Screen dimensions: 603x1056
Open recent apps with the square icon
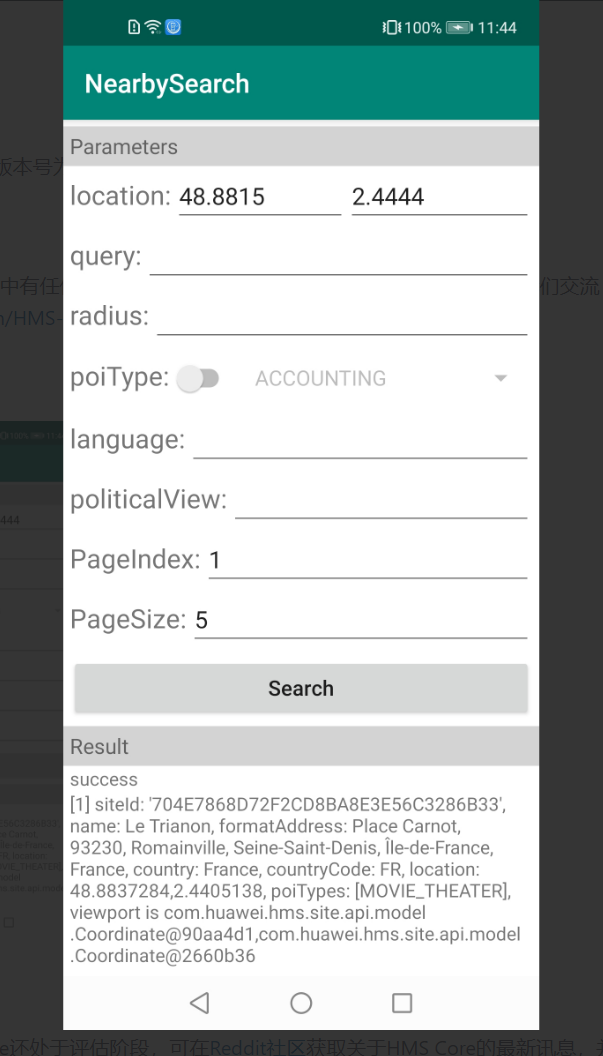pos(402,1003)
